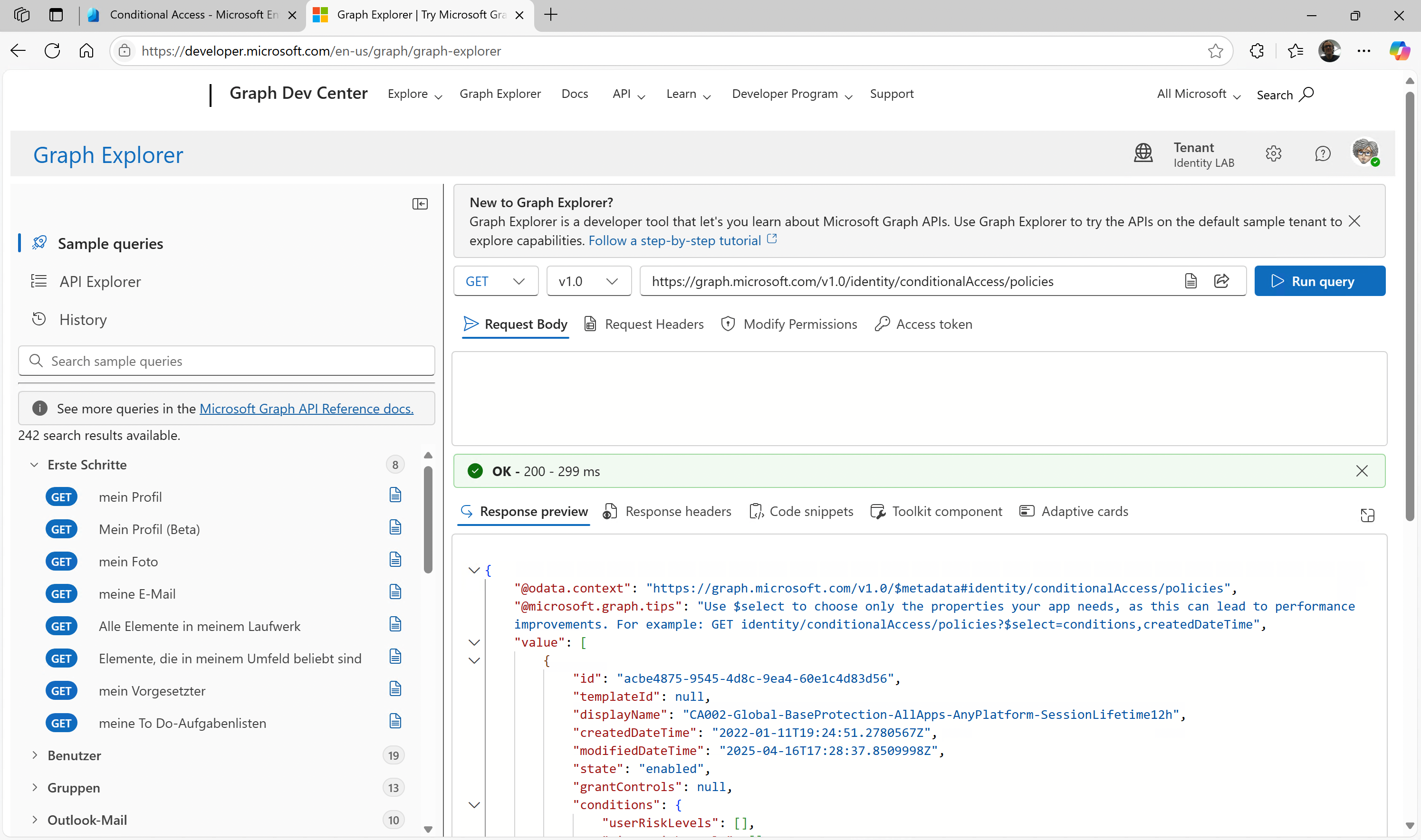The image size is (1421, 840).
Task: Expand the Outlook-Mail category
Action: tap(35, 820)
